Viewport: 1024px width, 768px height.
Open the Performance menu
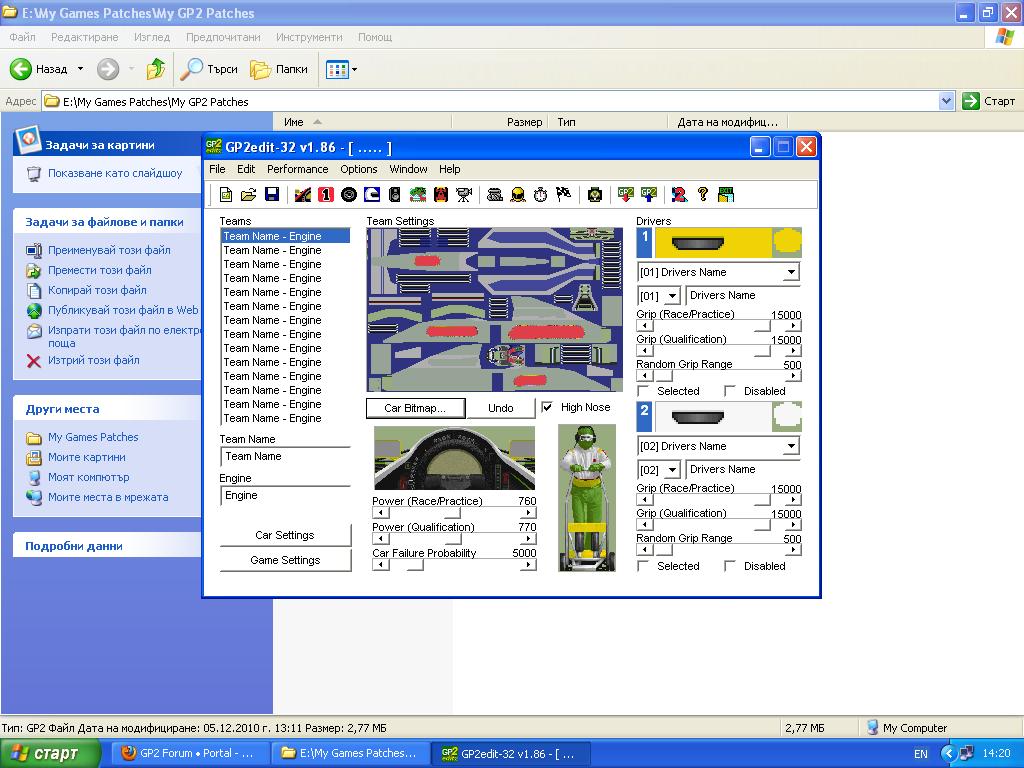[x=297, y=169]
